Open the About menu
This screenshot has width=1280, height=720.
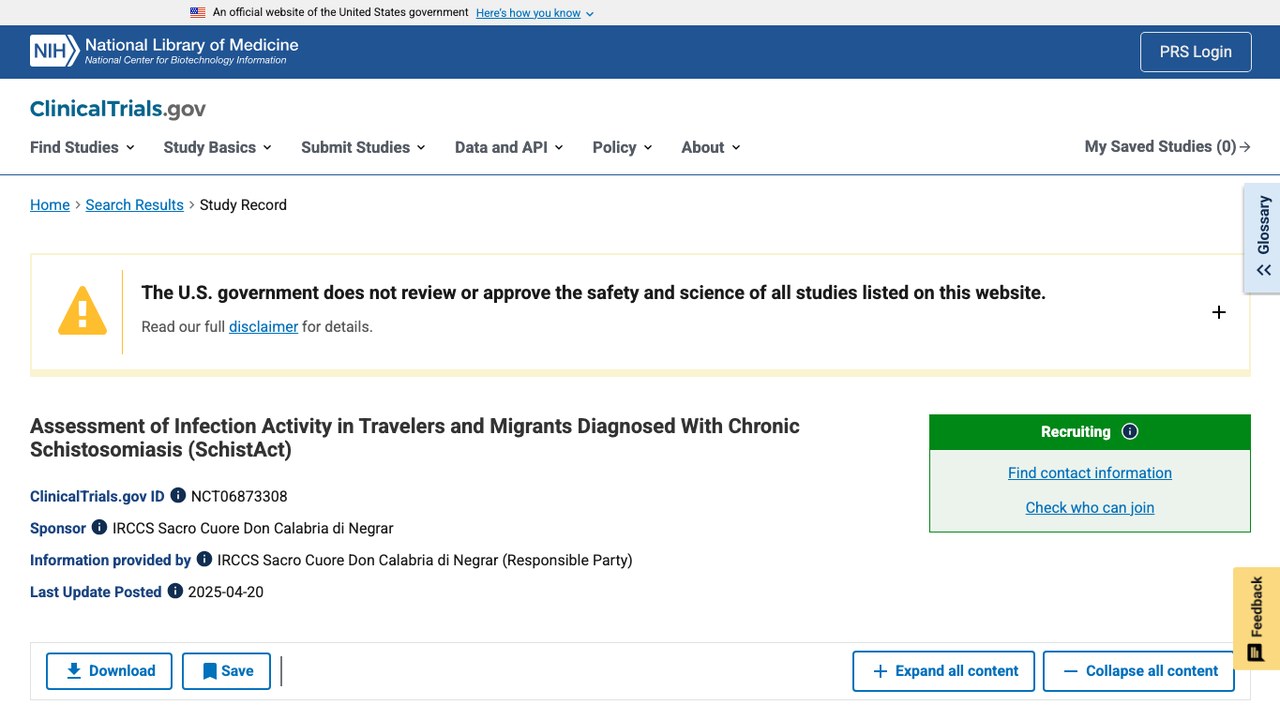click(711, 147)
